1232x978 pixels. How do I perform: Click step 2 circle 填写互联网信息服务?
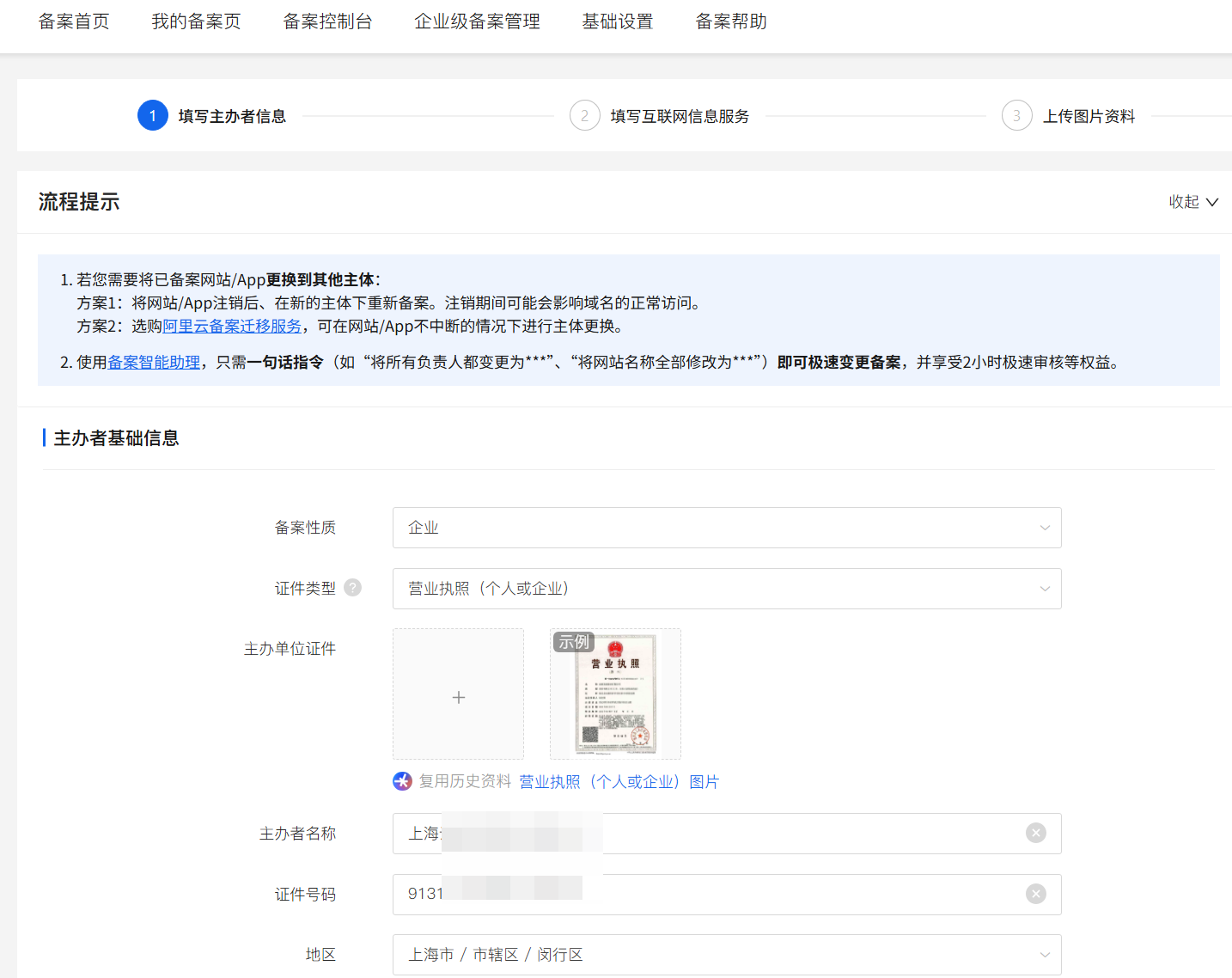click(x=585, y=115)
